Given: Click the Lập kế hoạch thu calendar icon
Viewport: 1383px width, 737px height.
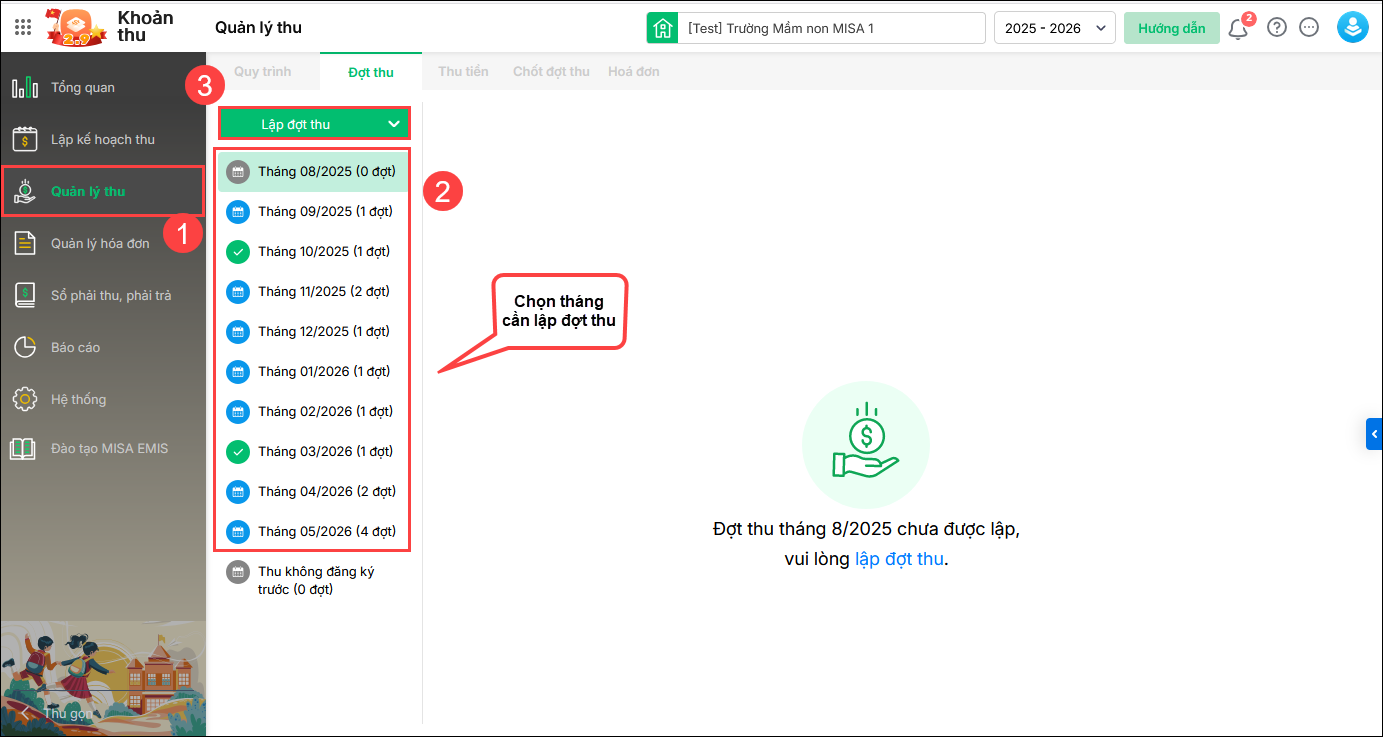Looking at the screenshot, I should [25, 139].
